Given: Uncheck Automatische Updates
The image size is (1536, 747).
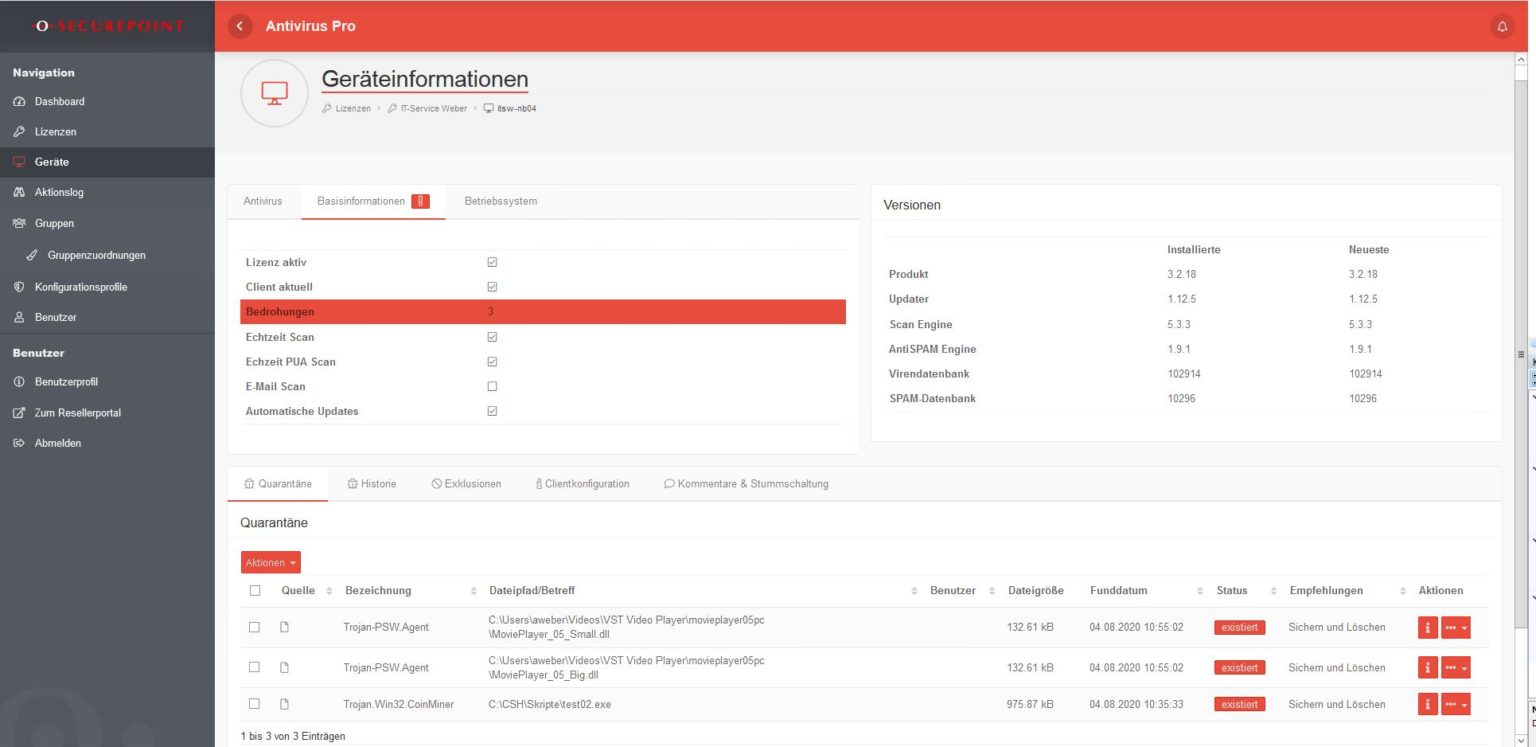Looking at the screenshot, I should [491, 411].
